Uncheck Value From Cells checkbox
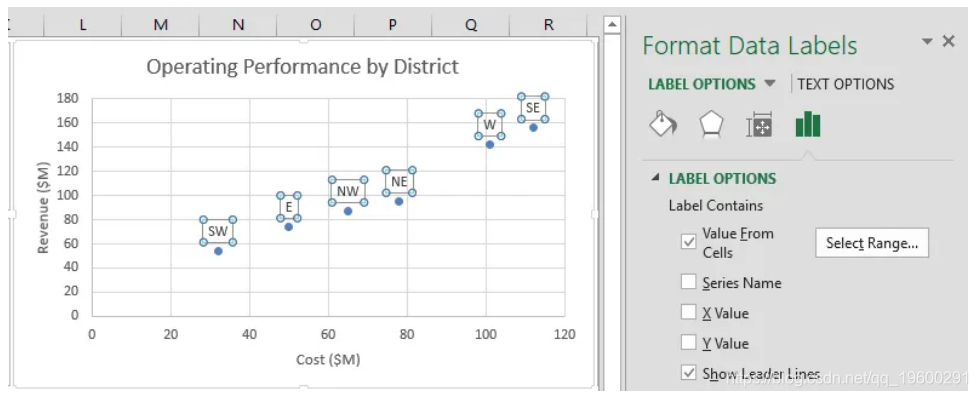Screen dimensions: 978x397 [688, 242]
